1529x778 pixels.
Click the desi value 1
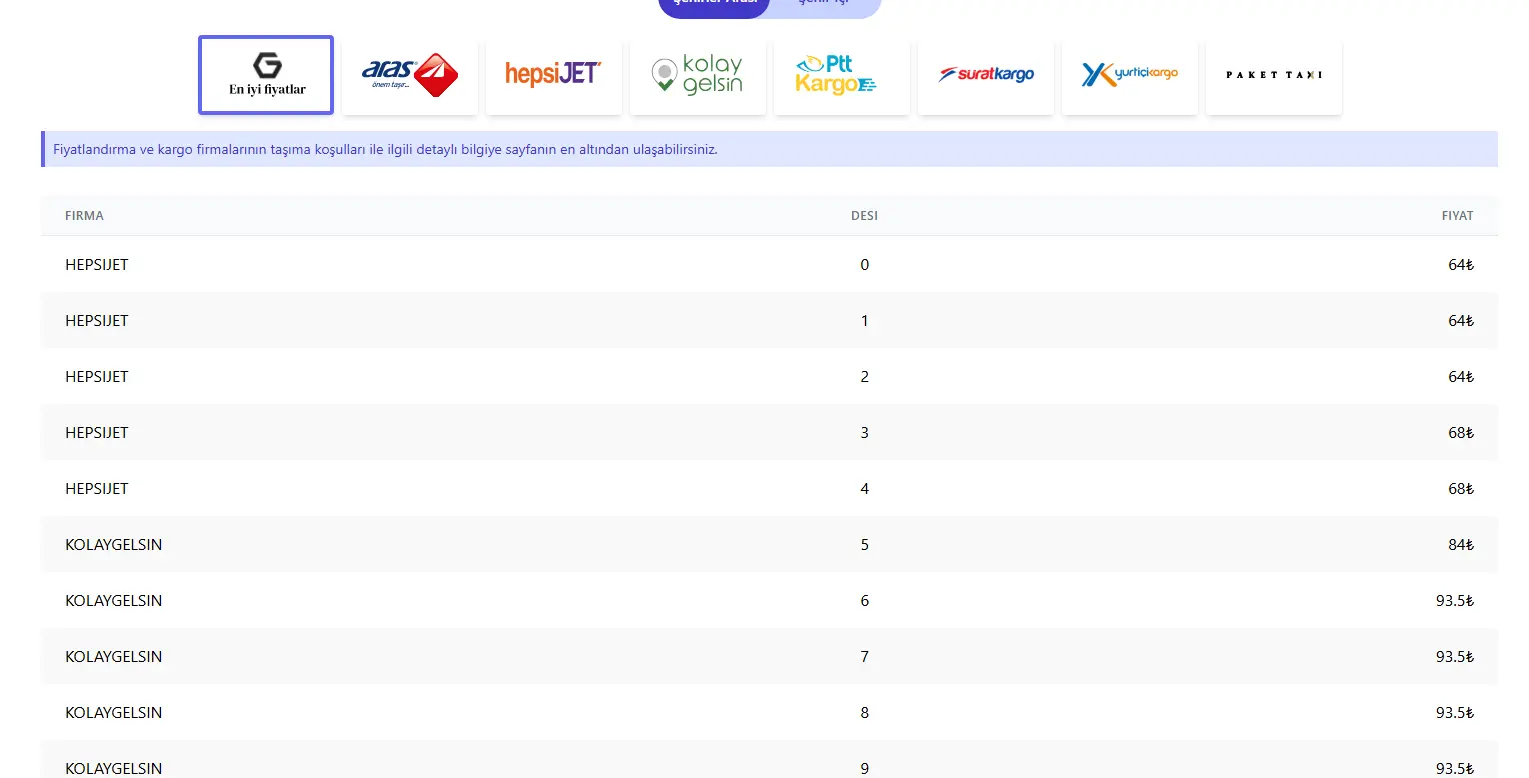pyautogui.click(x=865, y=321)
